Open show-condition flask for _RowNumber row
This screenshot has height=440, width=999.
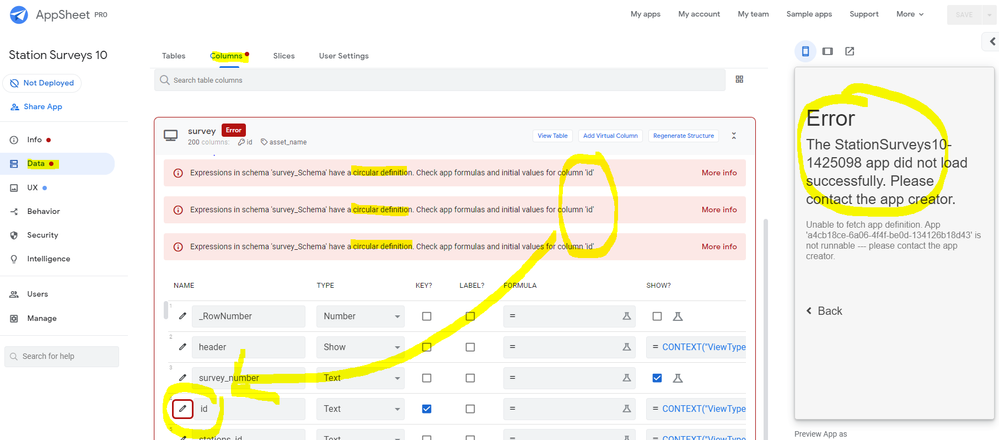(678, 316)
